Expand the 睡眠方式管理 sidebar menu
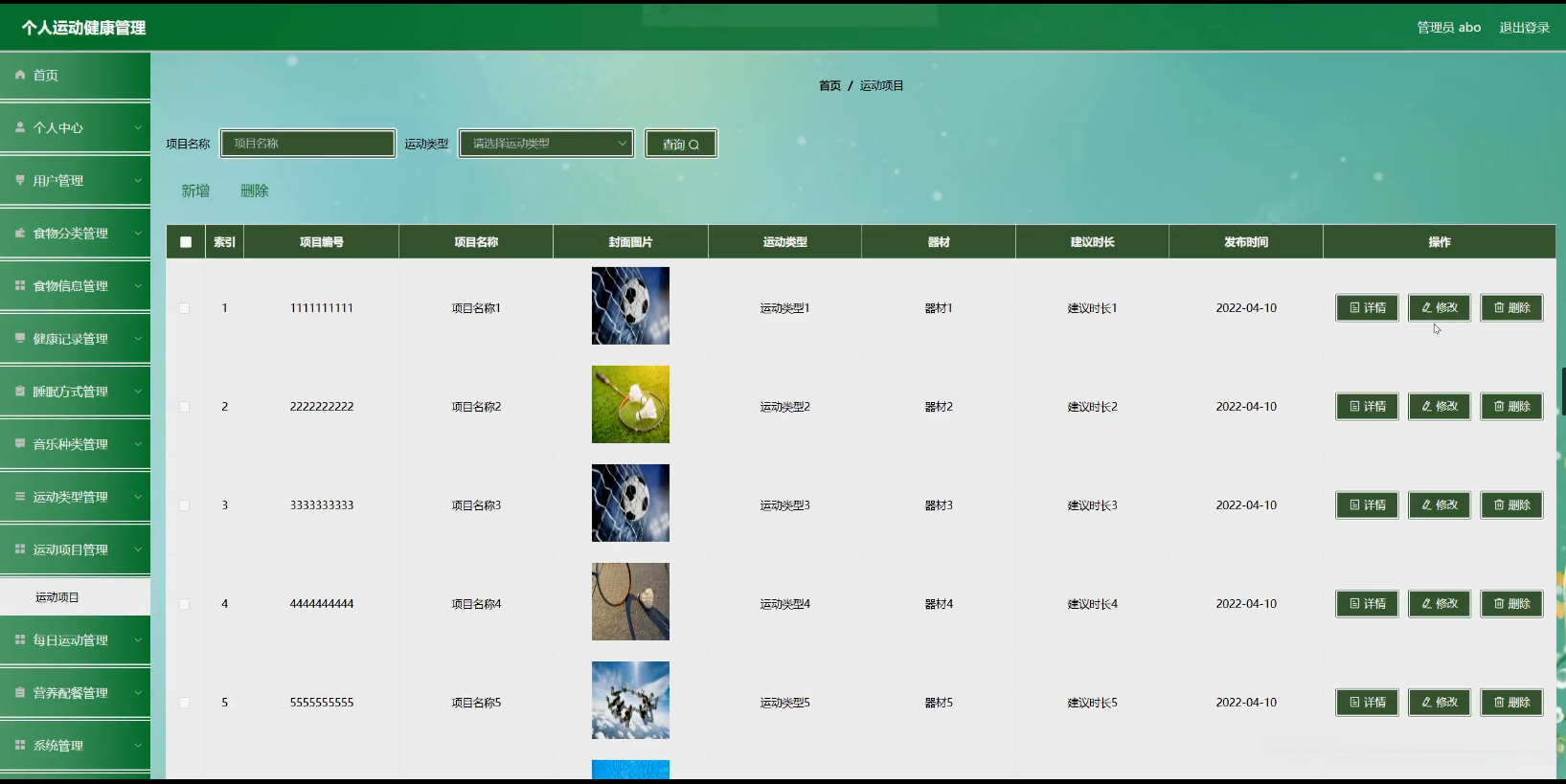This screenshot has height=784, width=1566. click(x=76, y=391)
